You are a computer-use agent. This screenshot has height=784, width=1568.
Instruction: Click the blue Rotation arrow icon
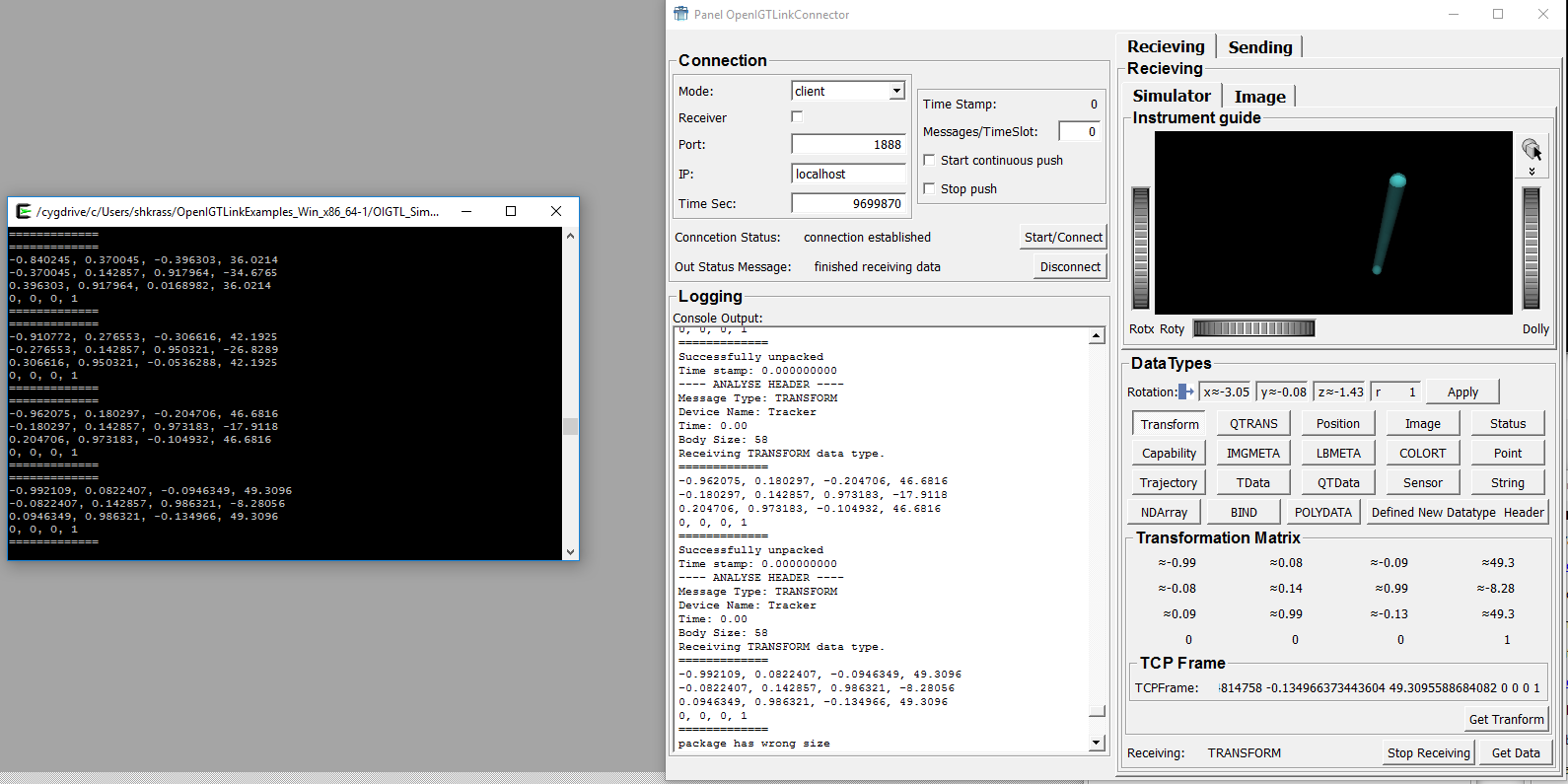1186,392
